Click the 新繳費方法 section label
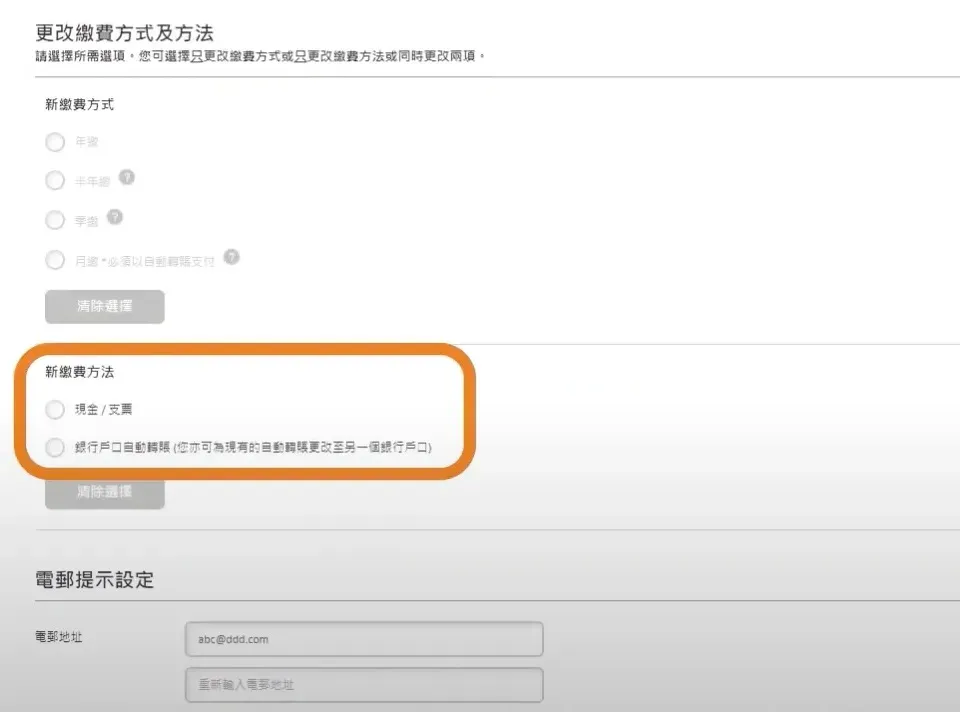This screenshot has width=960, height=712. [x=80, y=372]
